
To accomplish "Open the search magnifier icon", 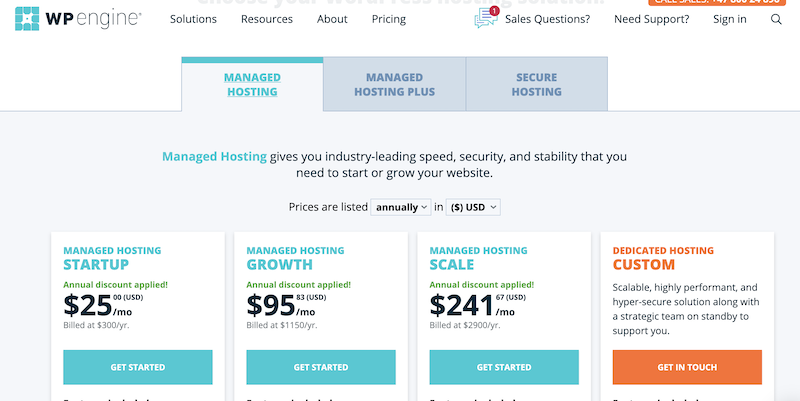I will tap(776, 19).
